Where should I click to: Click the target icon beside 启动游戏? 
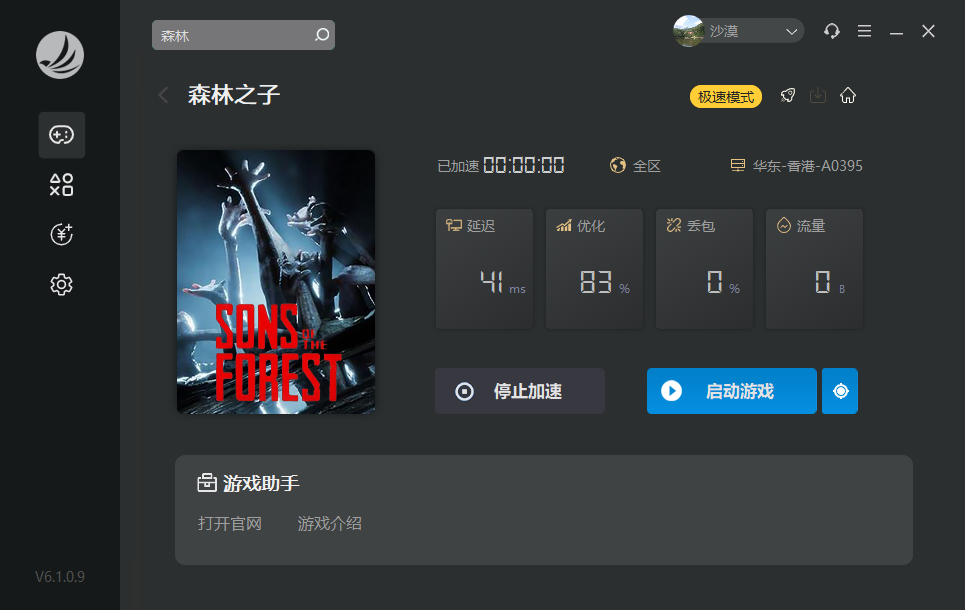[840, 391]
